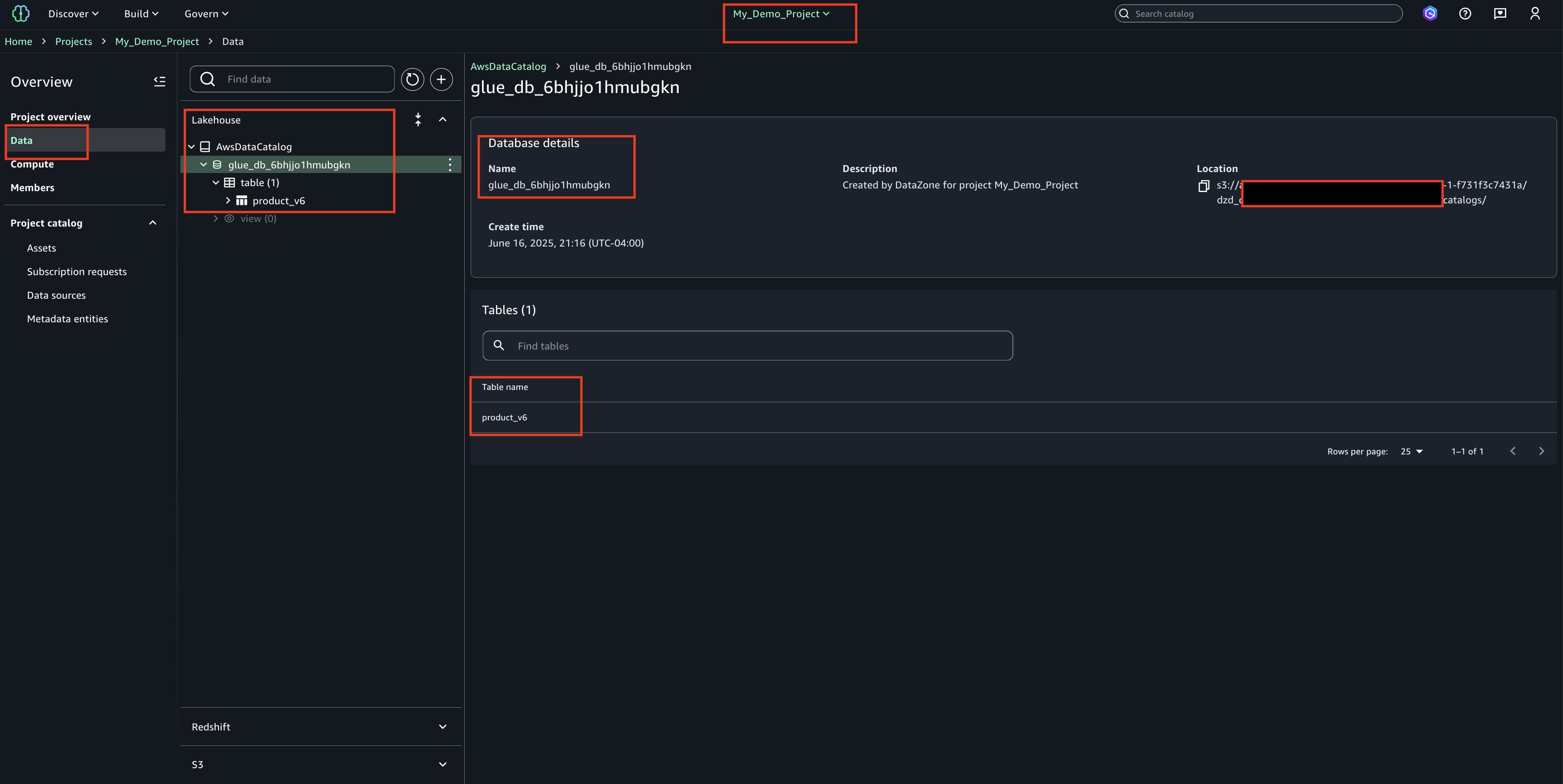Open the Rows per page dropdown
Image resolution: width=1563 pixels, height=784 pixels.
tap(1411, 451)
